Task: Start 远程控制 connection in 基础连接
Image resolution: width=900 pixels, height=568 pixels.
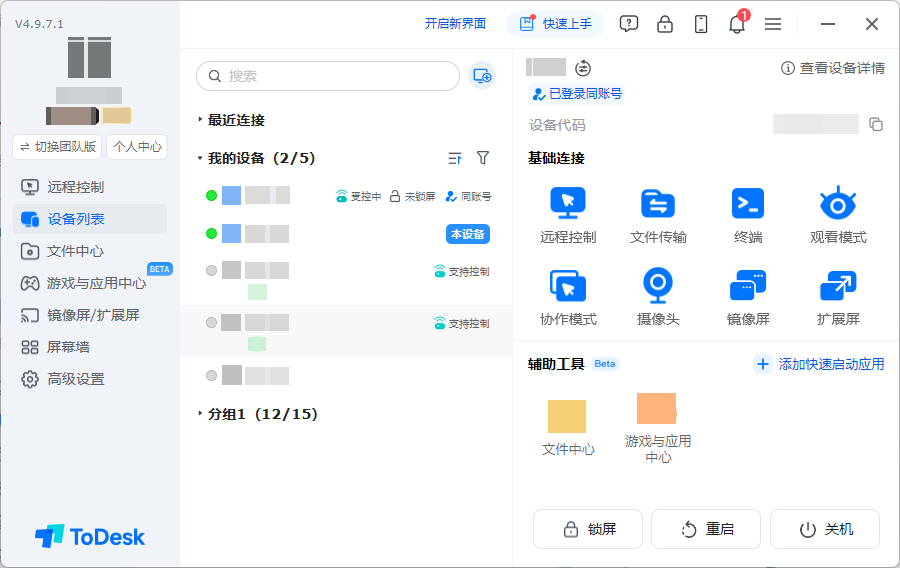Action: tap(568, 203)
